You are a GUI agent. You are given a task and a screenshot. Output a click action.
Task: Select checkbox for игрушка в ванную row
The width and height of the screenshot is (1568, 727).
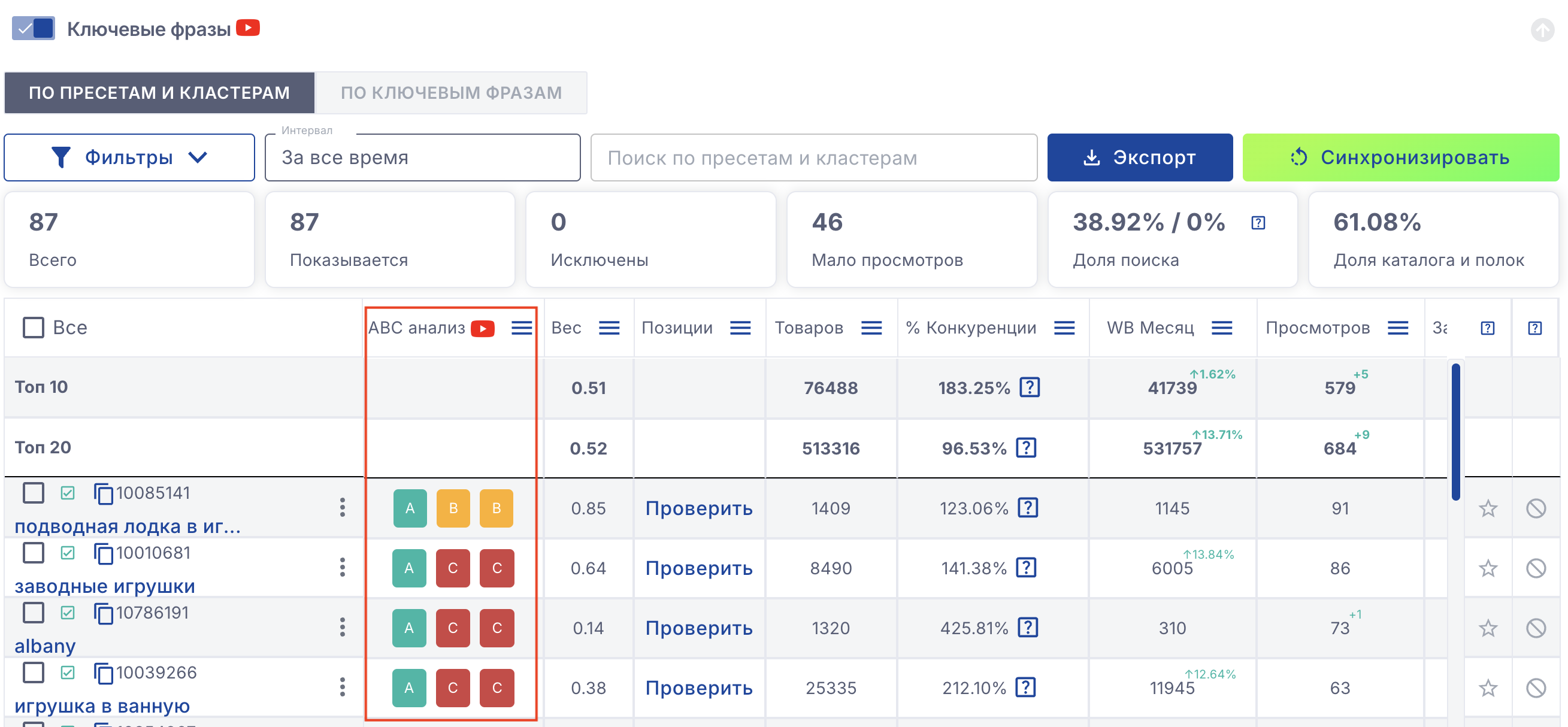click(x=34, y=673)
